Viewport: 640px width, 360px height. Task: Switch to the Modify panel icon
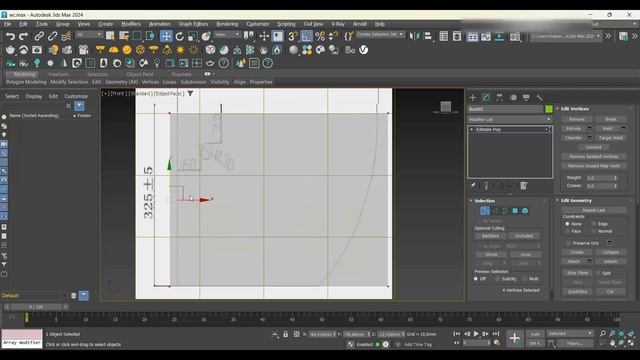pos(486,98)
